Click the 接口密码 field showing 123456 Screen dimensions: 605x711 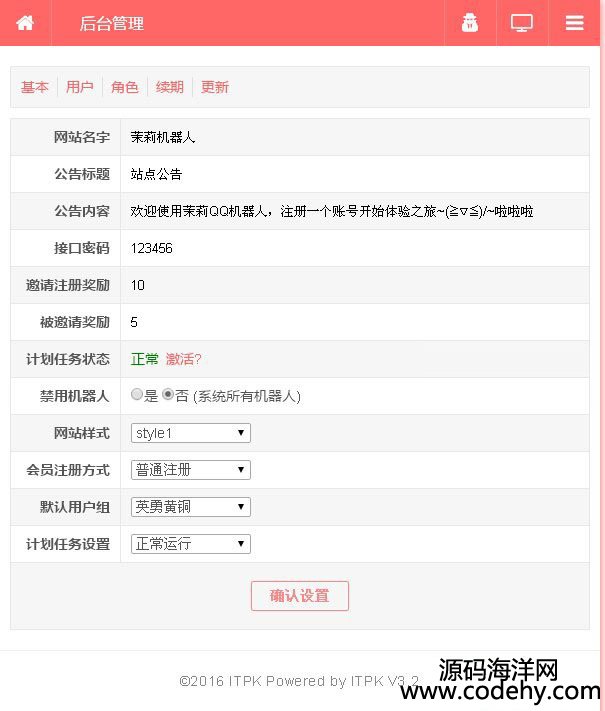(x=355, y=248)
